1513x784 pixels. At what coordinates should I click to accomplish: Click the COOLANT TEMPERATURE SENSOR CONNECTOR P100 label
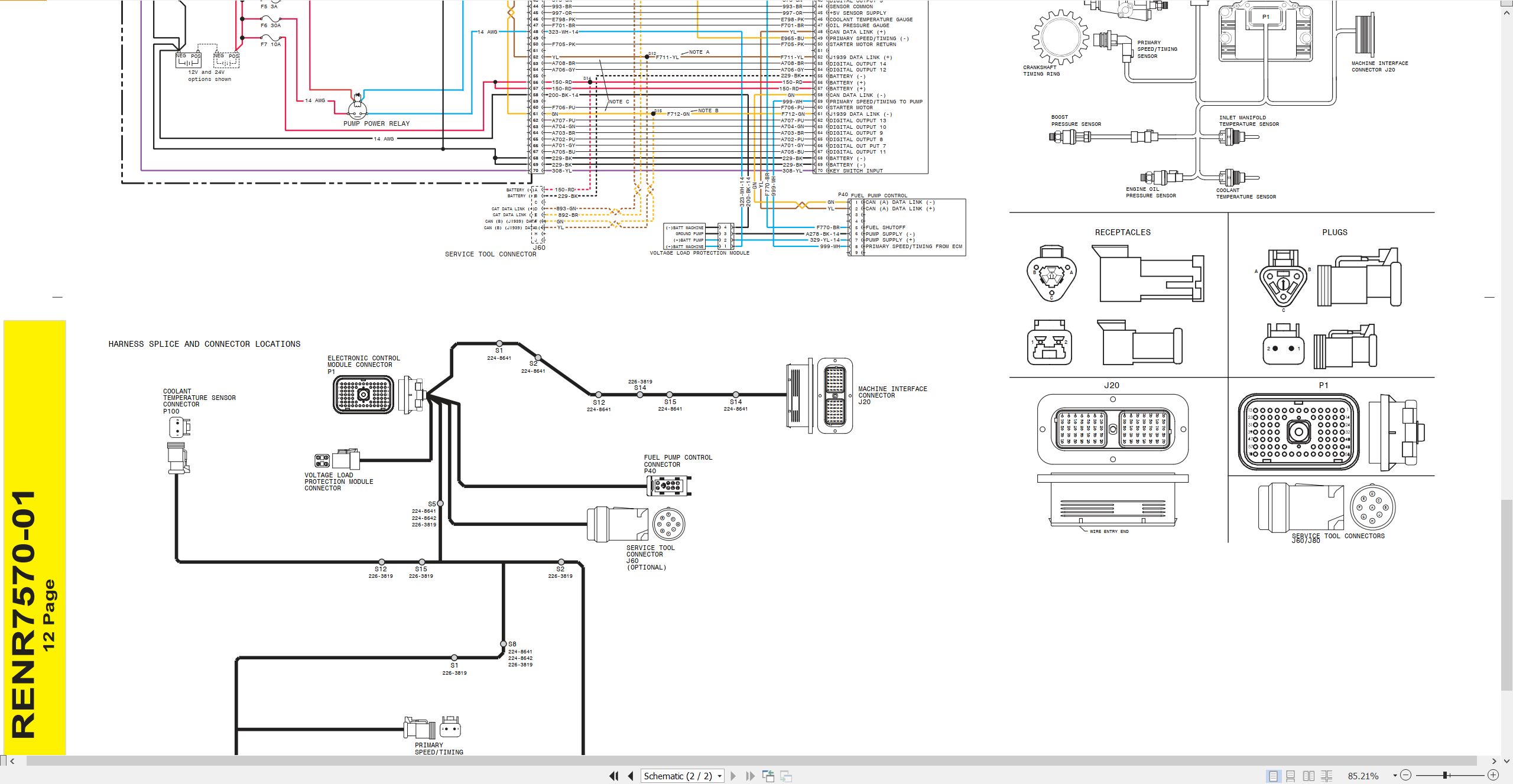coord(199,401)
